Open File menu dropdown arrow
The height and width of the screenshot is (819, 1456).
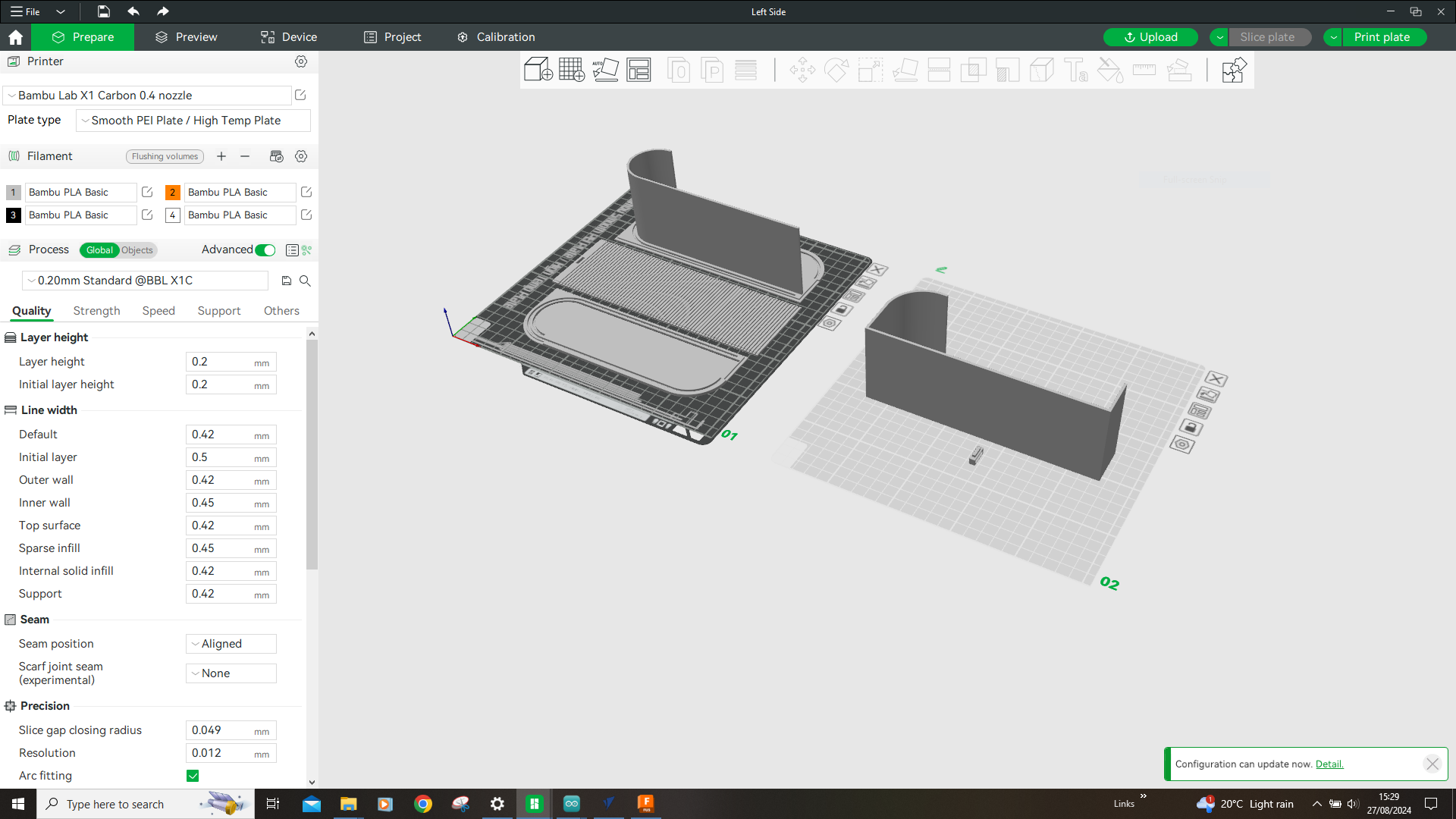click(x=61, y=11)
